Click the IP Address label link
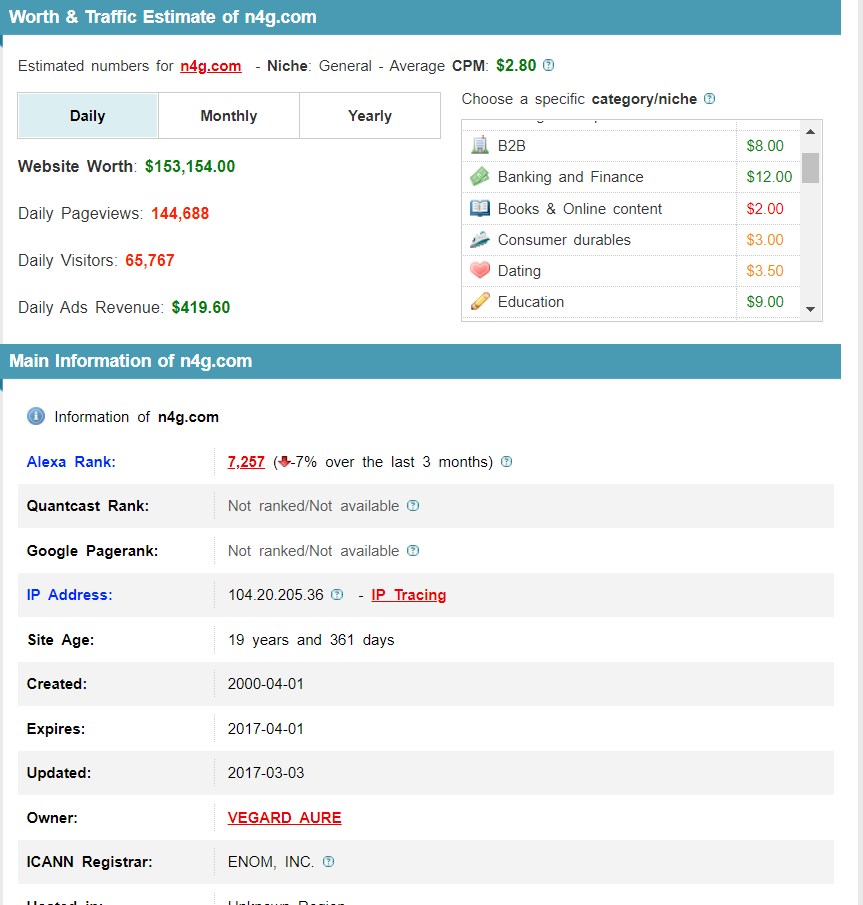Image resolution: width=863 pixels, height=905 pixels. click(x=69, y=595)
